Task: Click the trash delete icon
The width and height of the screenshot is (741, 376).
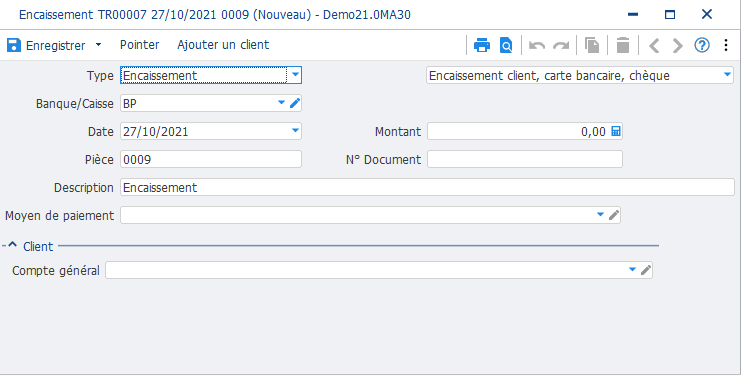Action: click(623, 45)
